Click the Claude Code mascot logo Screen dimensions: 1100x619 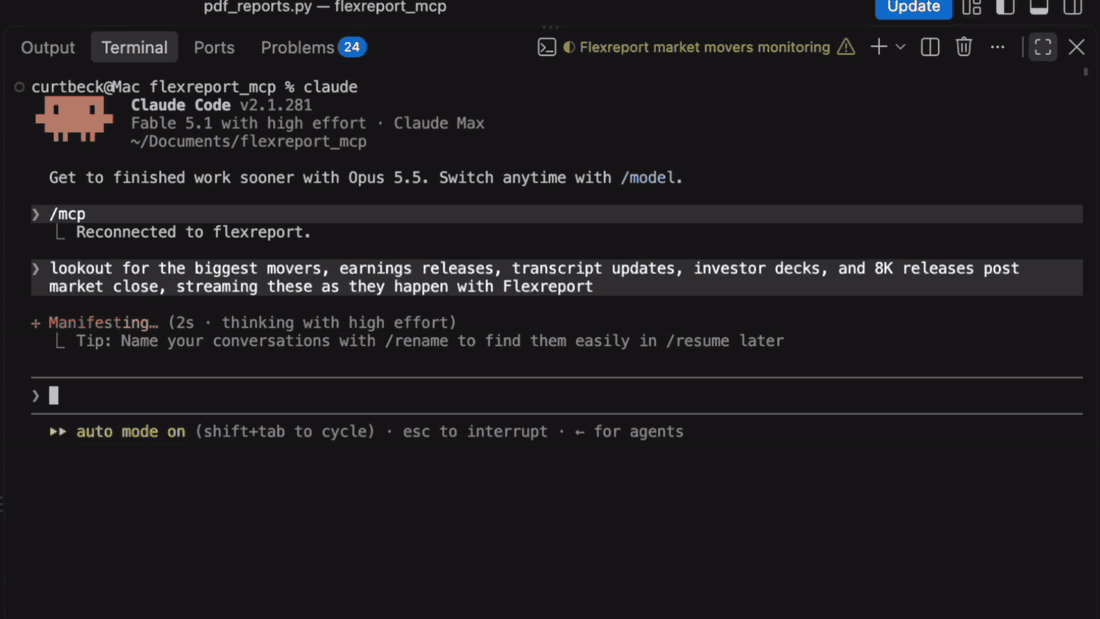pyautogui.click(x=74, y=119)
